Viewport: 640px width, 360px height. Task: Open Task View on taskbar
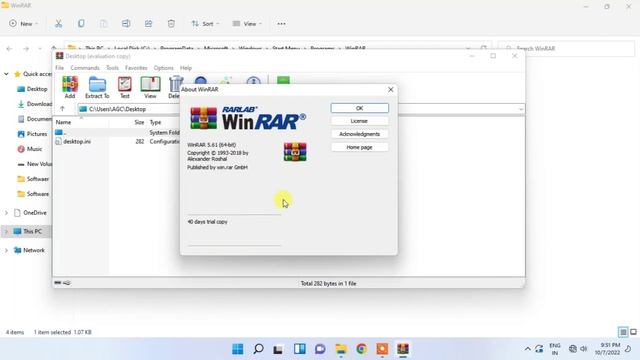278,349
